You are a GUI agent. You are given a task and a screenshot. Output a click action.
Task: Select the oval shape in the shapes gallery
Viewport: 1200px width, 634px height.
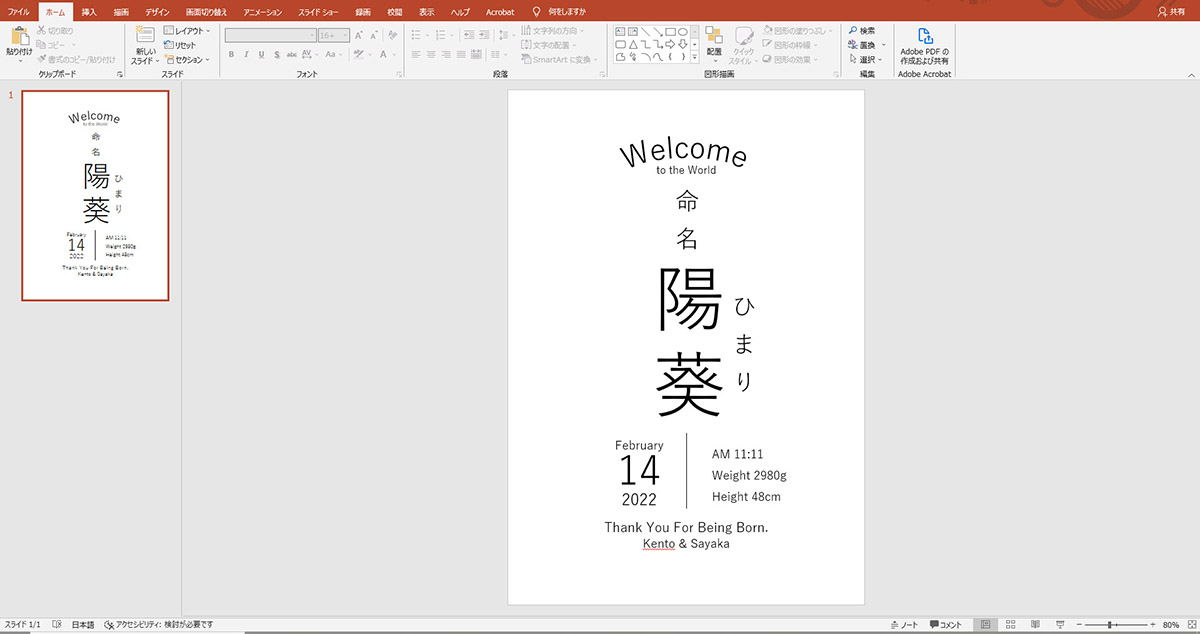[x=683, y=32]
